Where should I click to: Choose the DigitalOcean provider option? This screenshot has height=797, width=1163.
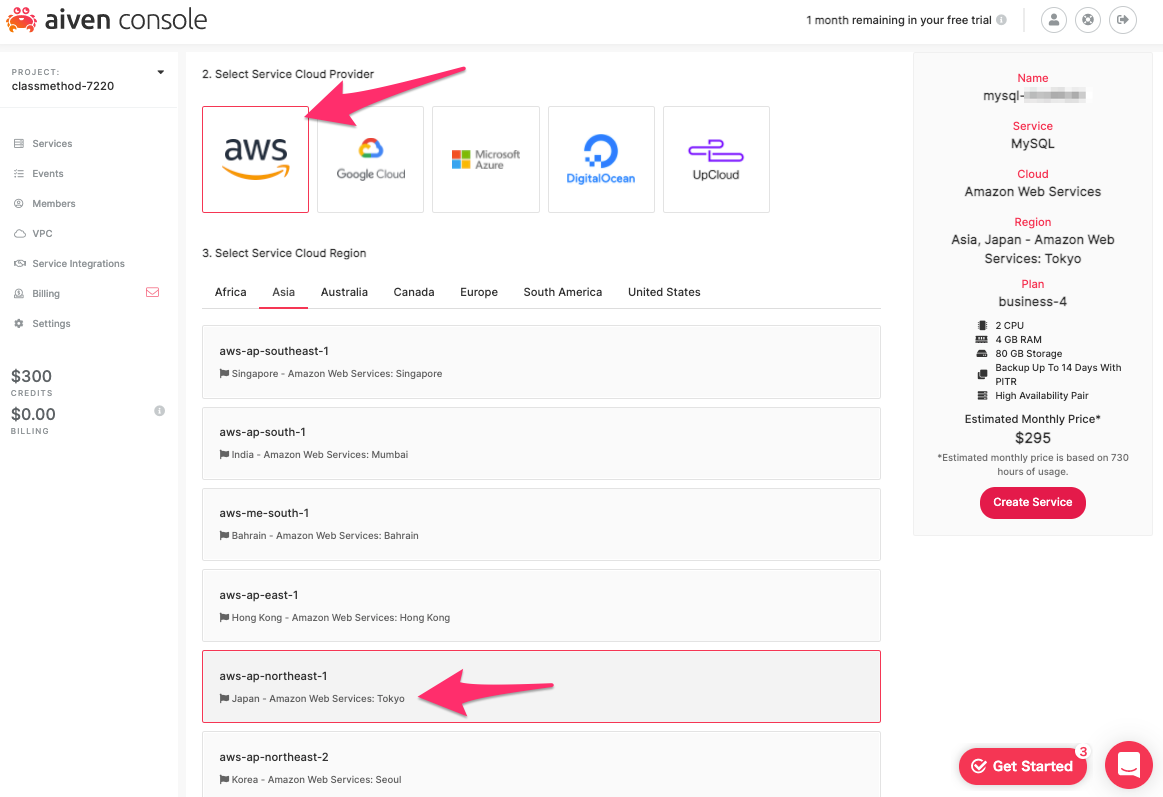click(601, 159)
